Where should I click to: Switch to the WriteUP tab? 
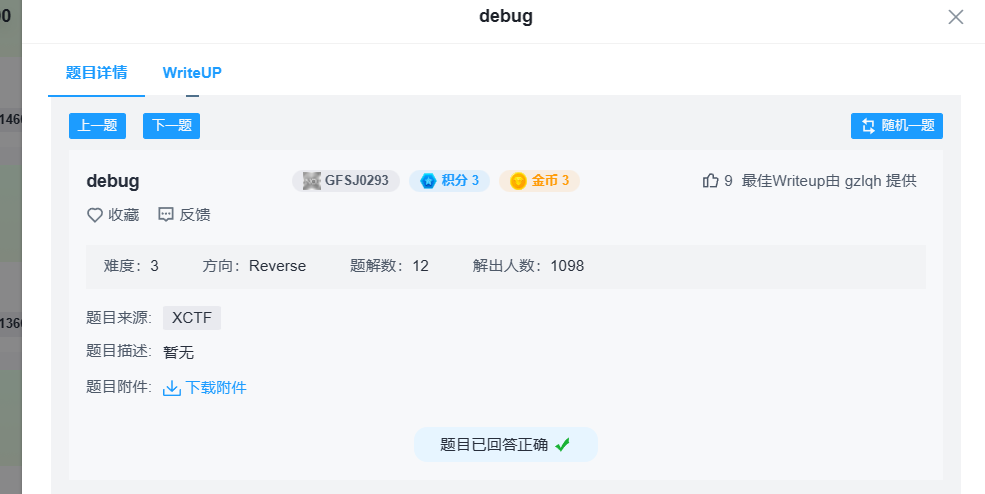[x=192, y=73]
